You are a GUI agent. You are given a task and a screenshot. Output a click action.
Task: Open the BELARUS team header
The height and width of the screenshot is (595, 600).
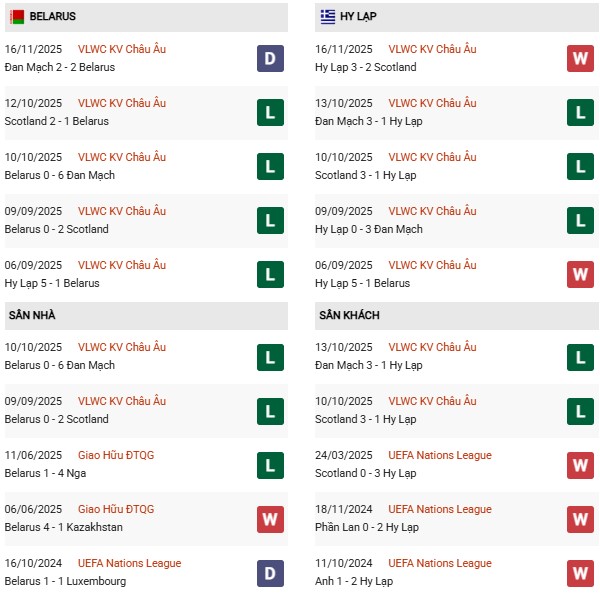click(x=53, y=17)
